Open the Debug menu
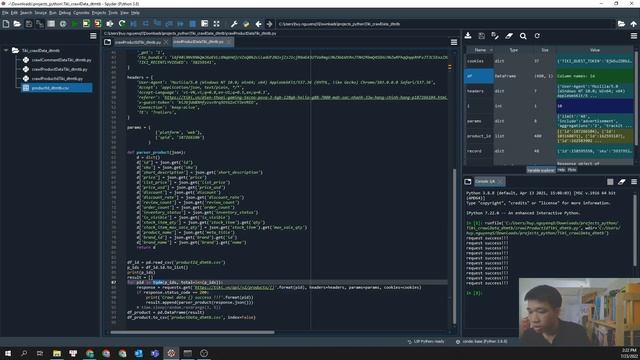The image size is (640, 360). pyautogui.click(x=64, y=13)
